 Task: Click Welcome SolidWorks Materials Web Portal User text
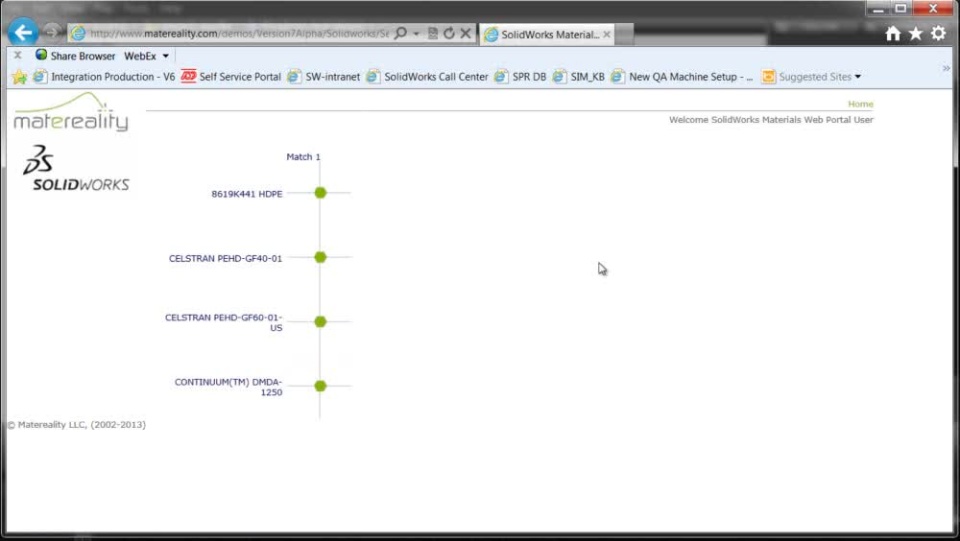pyautogui.click(x=771, y=120)
